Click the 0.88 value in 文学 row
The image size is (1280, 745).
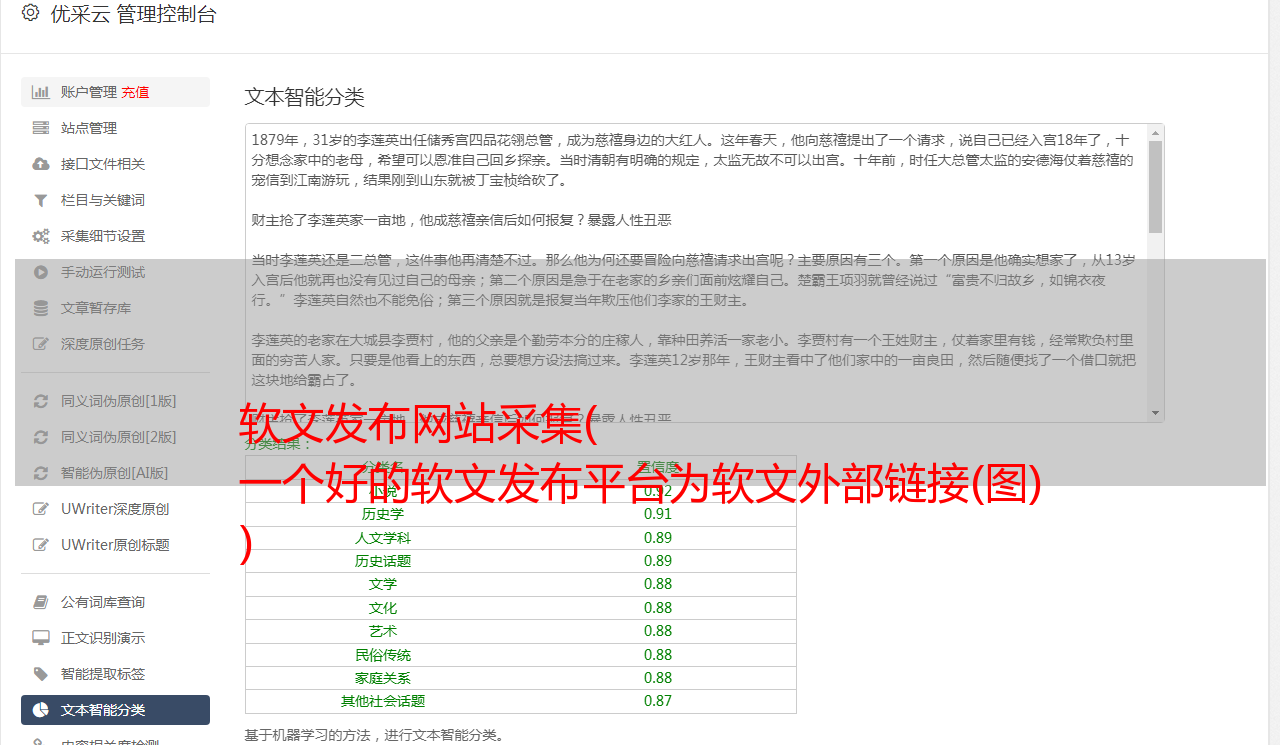click(658, 584)
